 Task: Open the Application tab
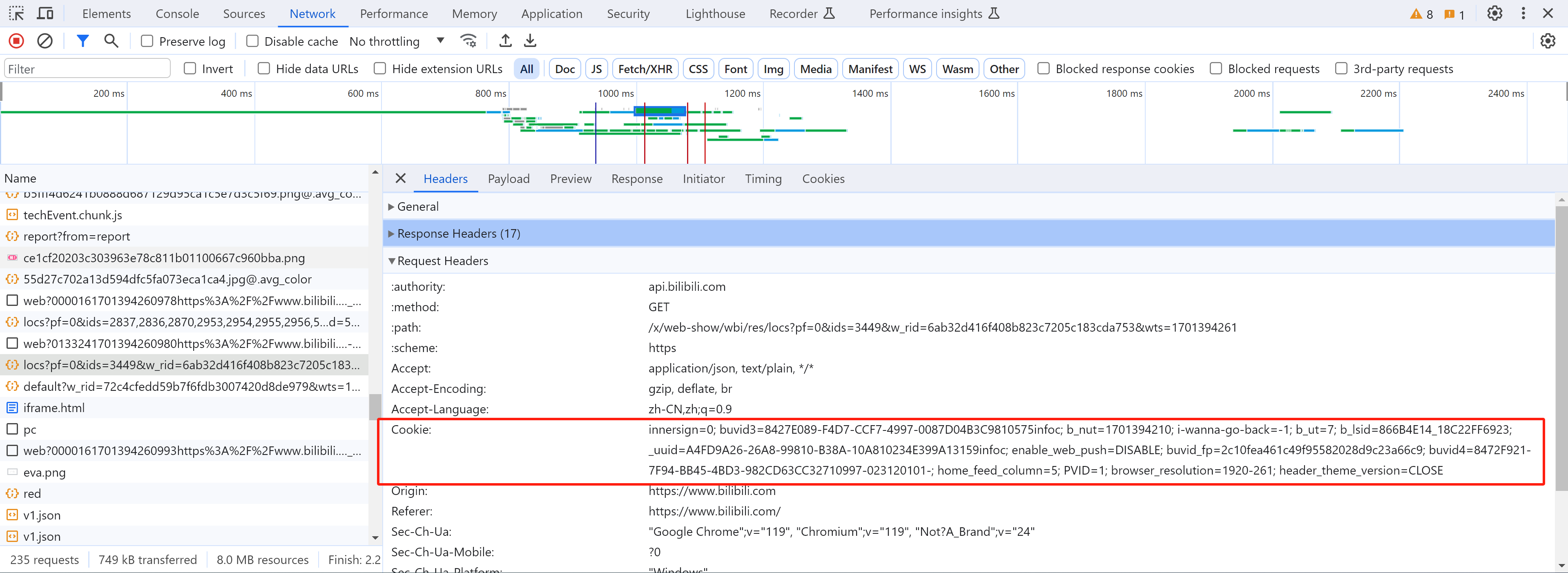click(x=551, y=13)
